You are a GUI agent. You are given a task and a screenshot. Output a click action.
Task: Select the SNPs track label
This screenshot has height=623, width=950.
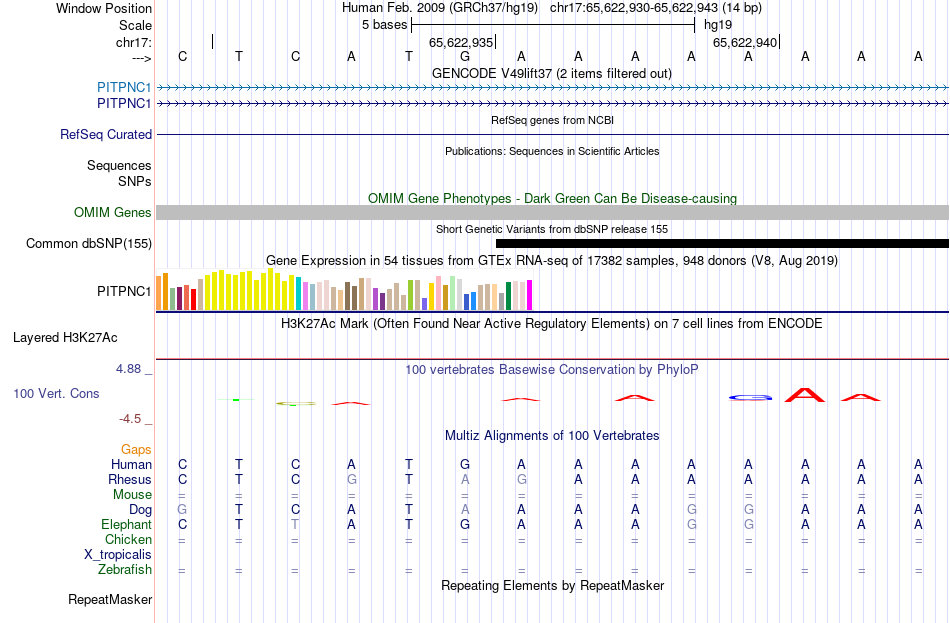(135, 181)
